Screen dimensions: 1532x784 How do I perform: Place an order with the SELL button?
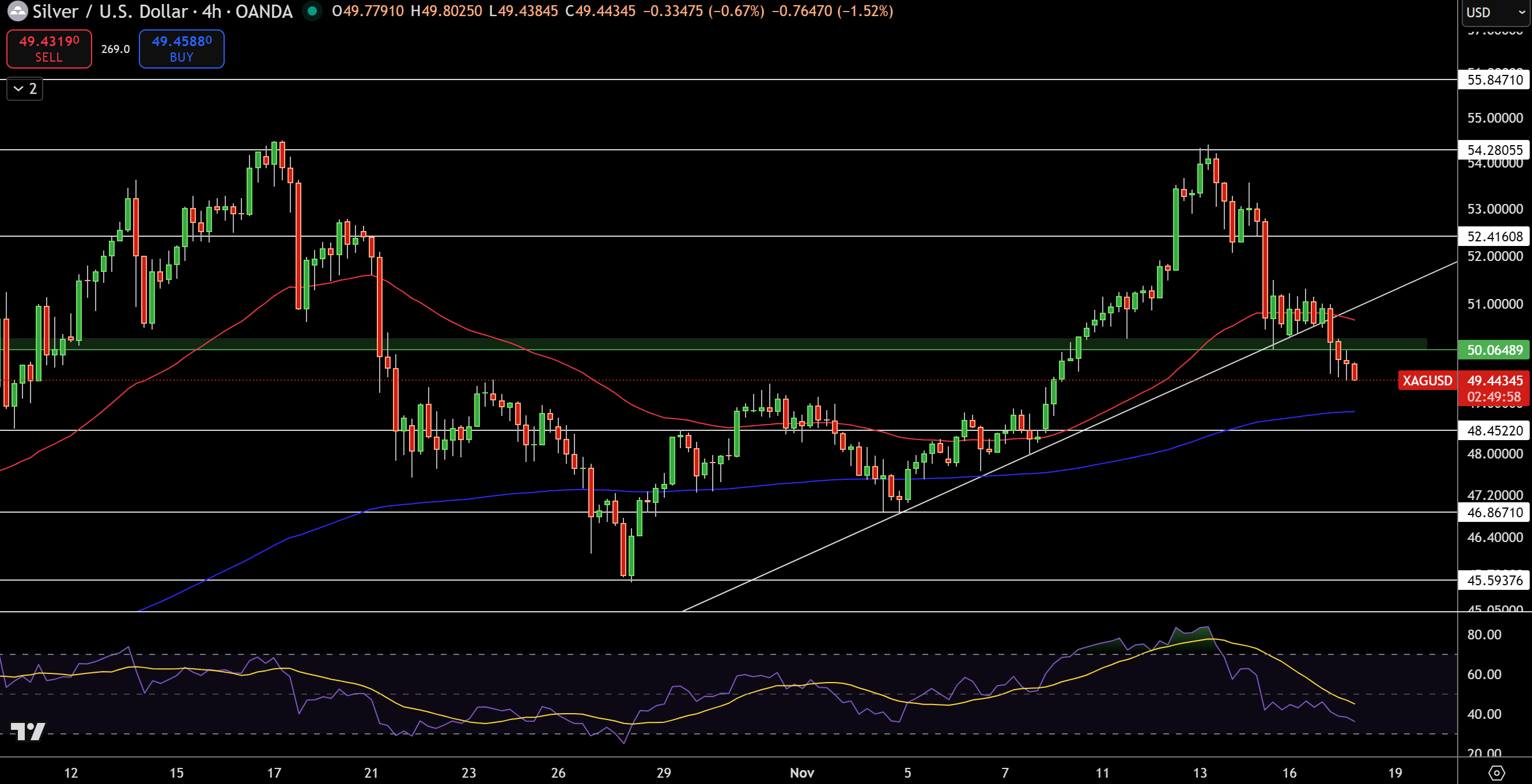[x=49, y=49]
